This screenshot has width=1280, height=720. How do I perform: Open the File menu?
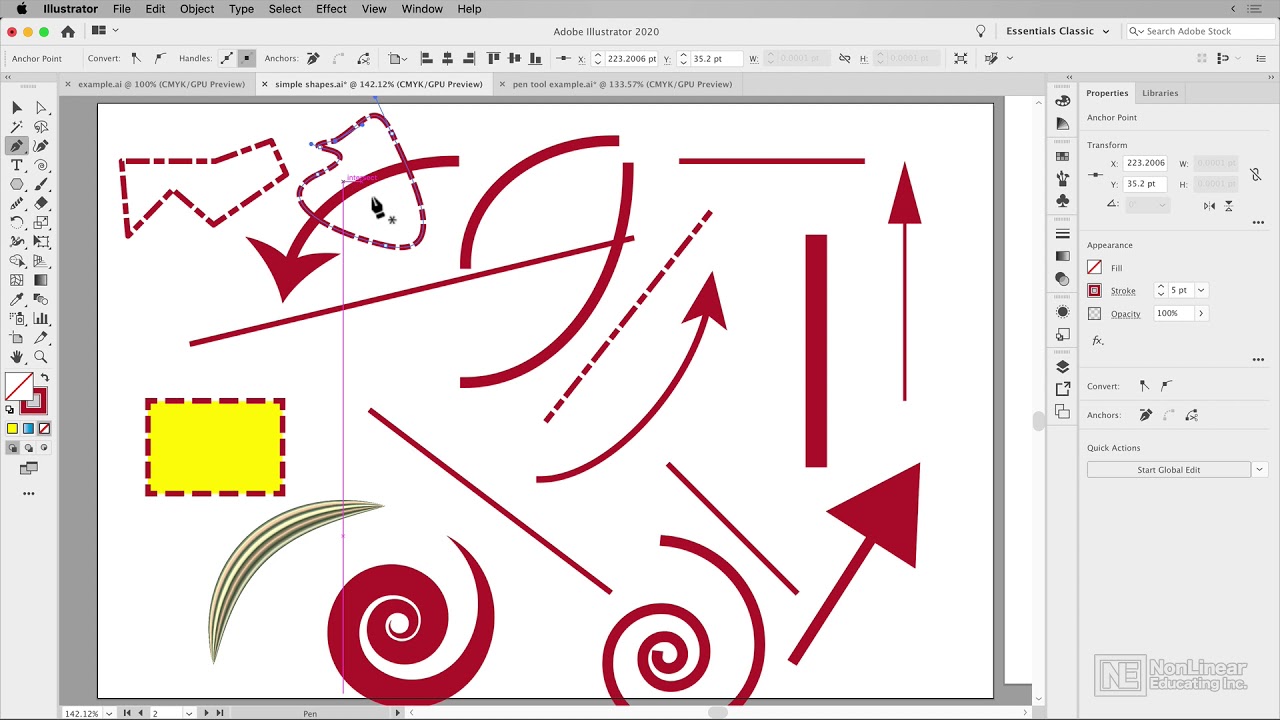[121, 9]
